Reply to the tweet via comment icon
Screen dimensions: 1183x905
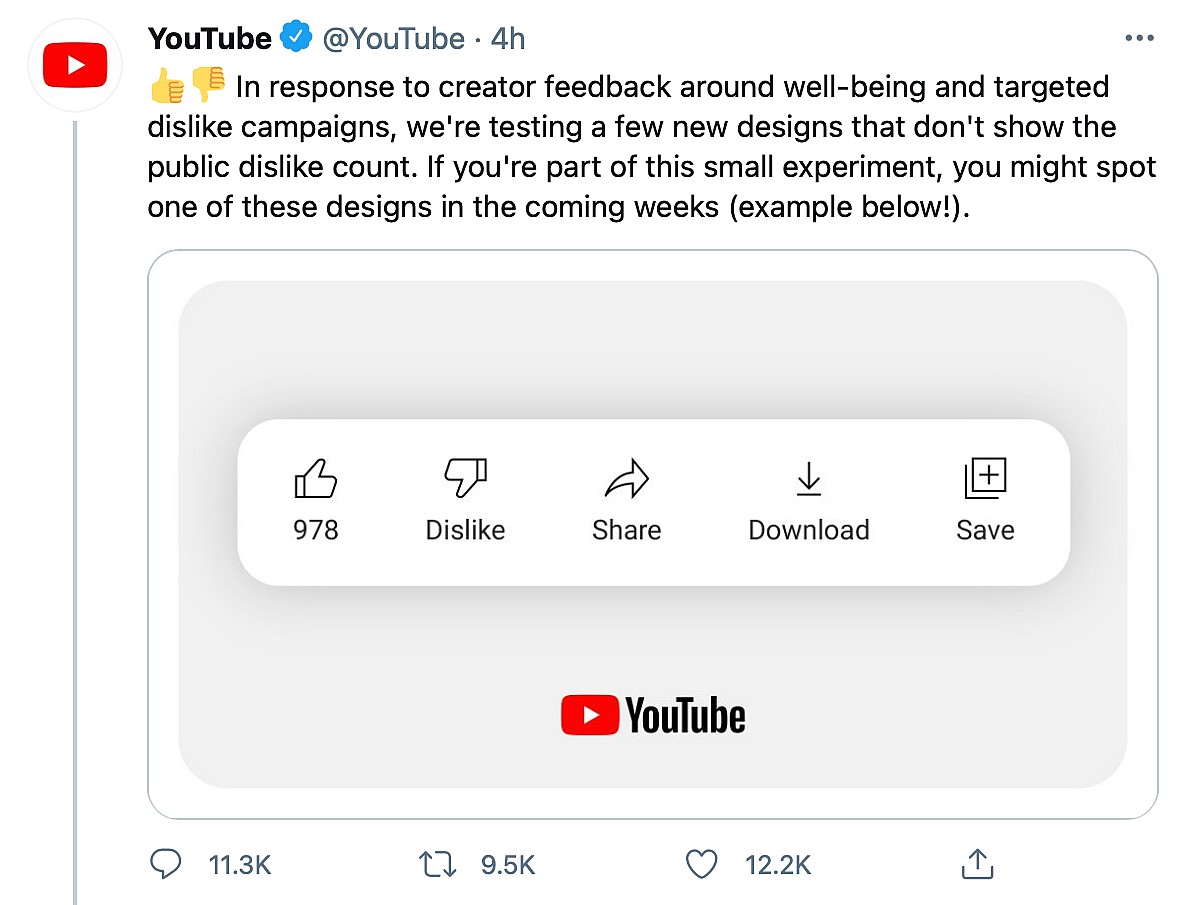tap(164, 864)
